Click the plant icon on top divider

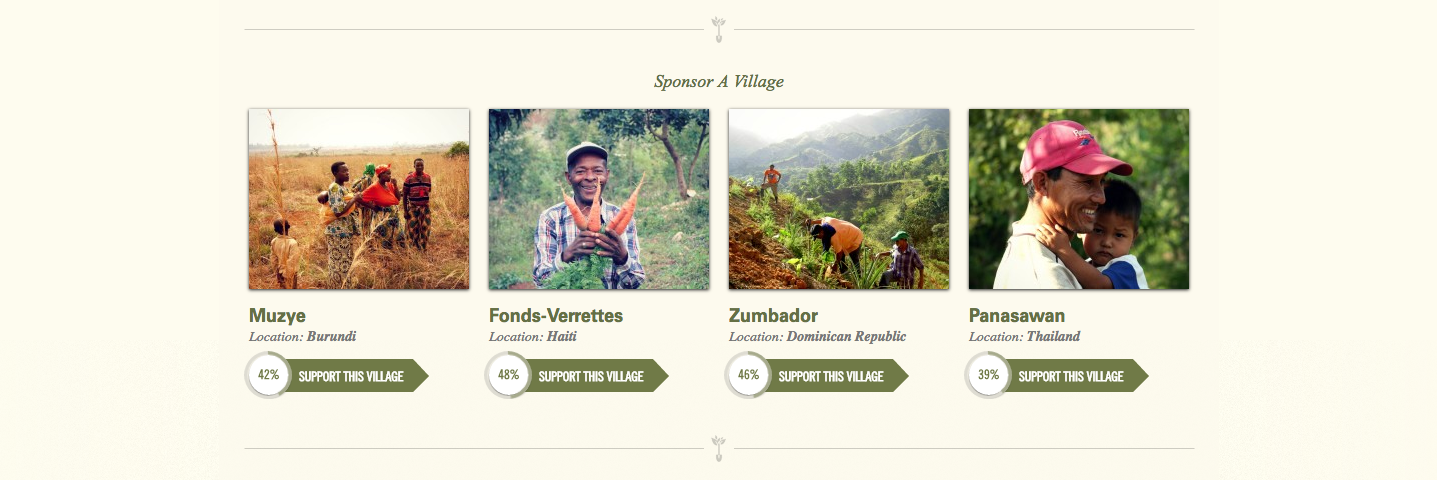click(x=718, y=29)
